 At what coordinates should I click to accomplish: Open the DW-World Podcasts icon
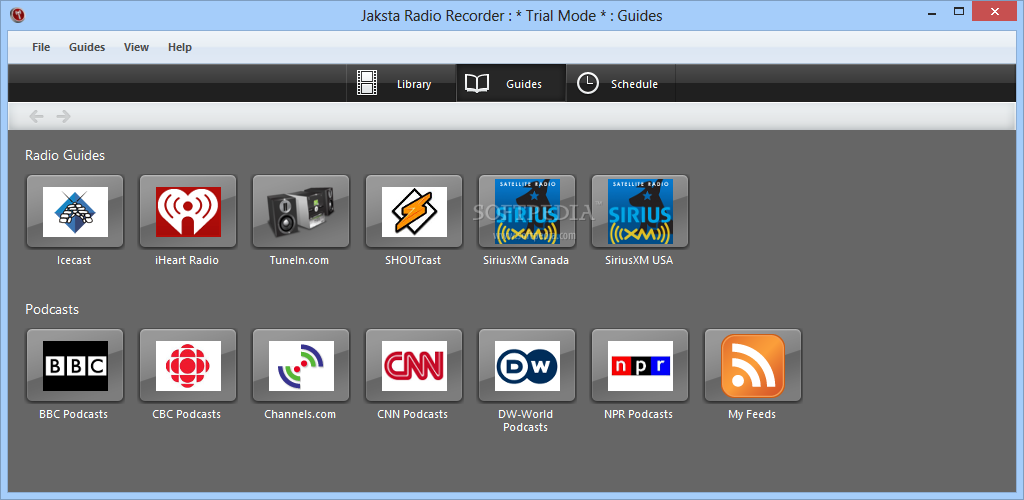(x=526, y=366)
